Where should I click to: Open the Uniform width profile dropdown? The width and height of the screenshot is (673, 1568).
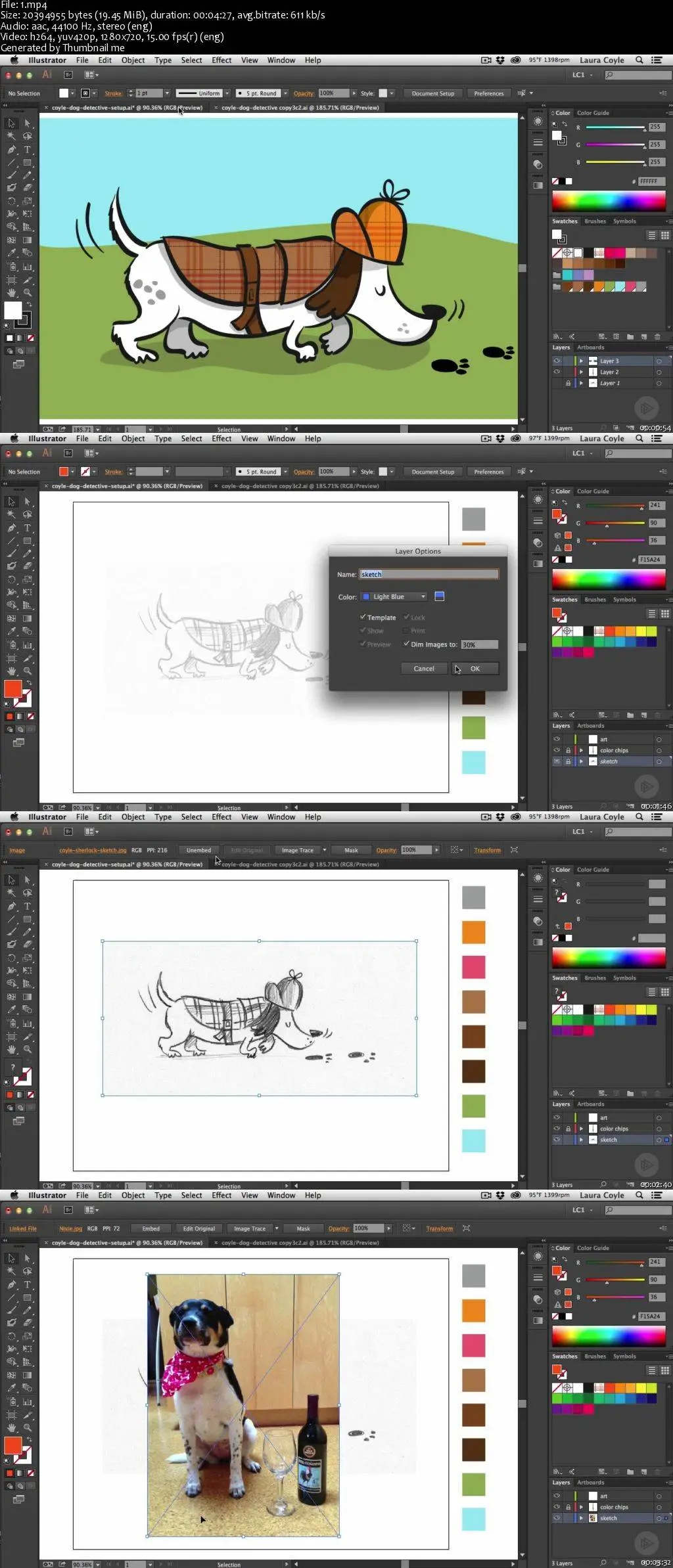tap(227, 93)
